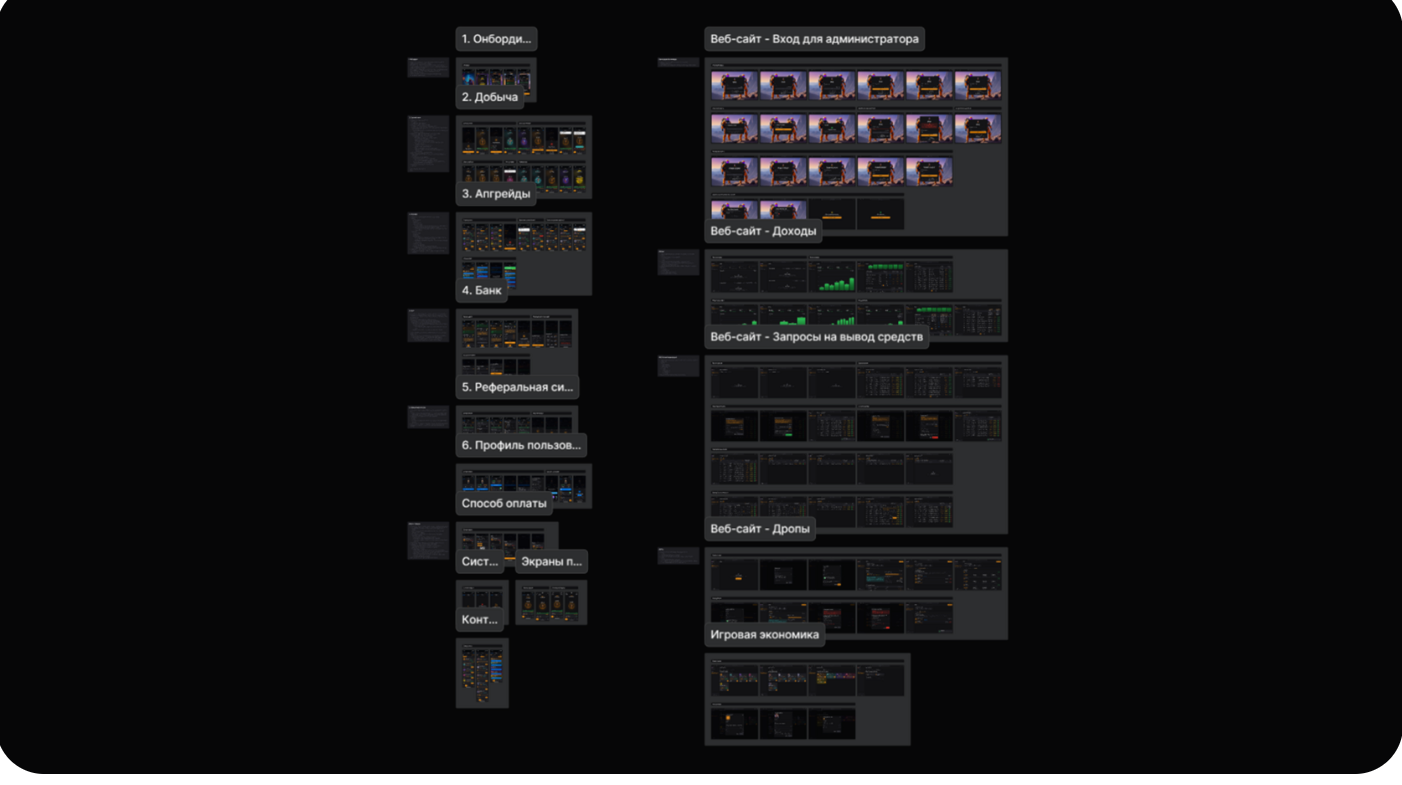Select the "Экраны п..." section label
This screenshot has width=1402, height=785.
point(552,561)
